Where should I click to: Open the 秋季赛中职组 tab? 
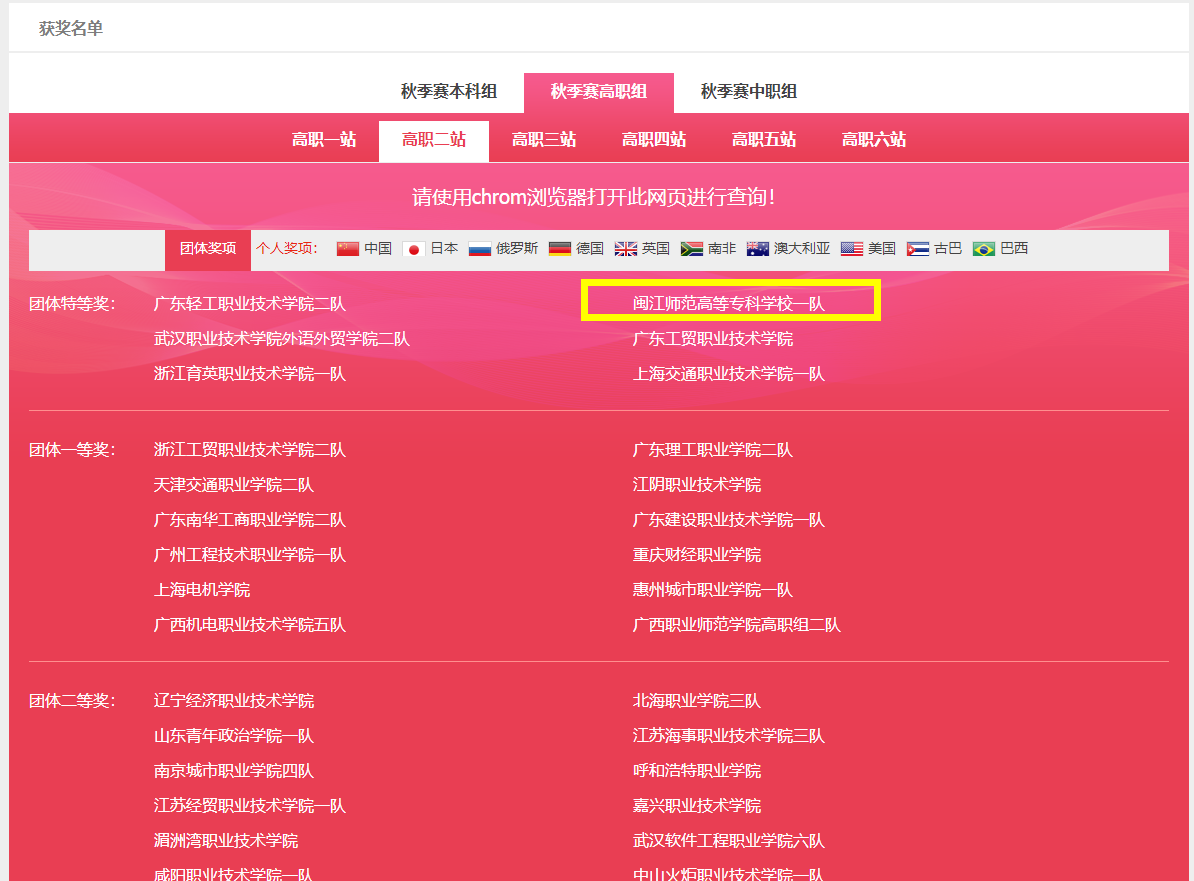[749, 92]
